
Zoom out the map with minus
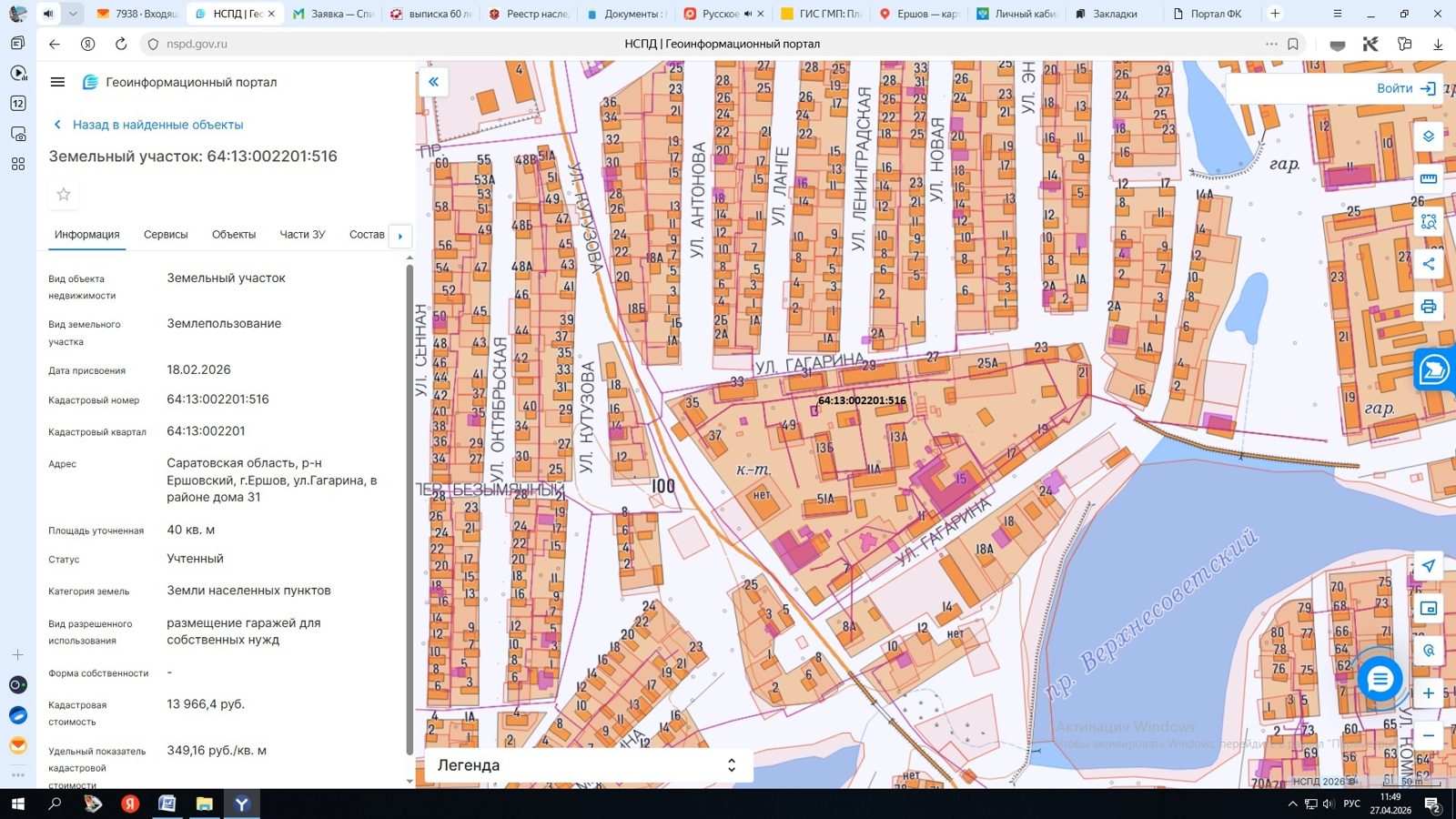click(1428, 735)
